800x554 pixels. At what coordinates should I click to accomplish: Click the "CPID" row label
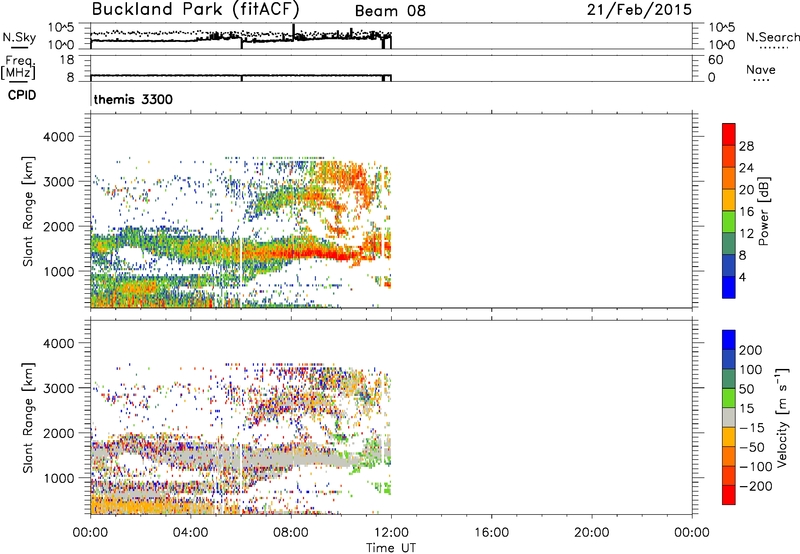pos(22,95)
